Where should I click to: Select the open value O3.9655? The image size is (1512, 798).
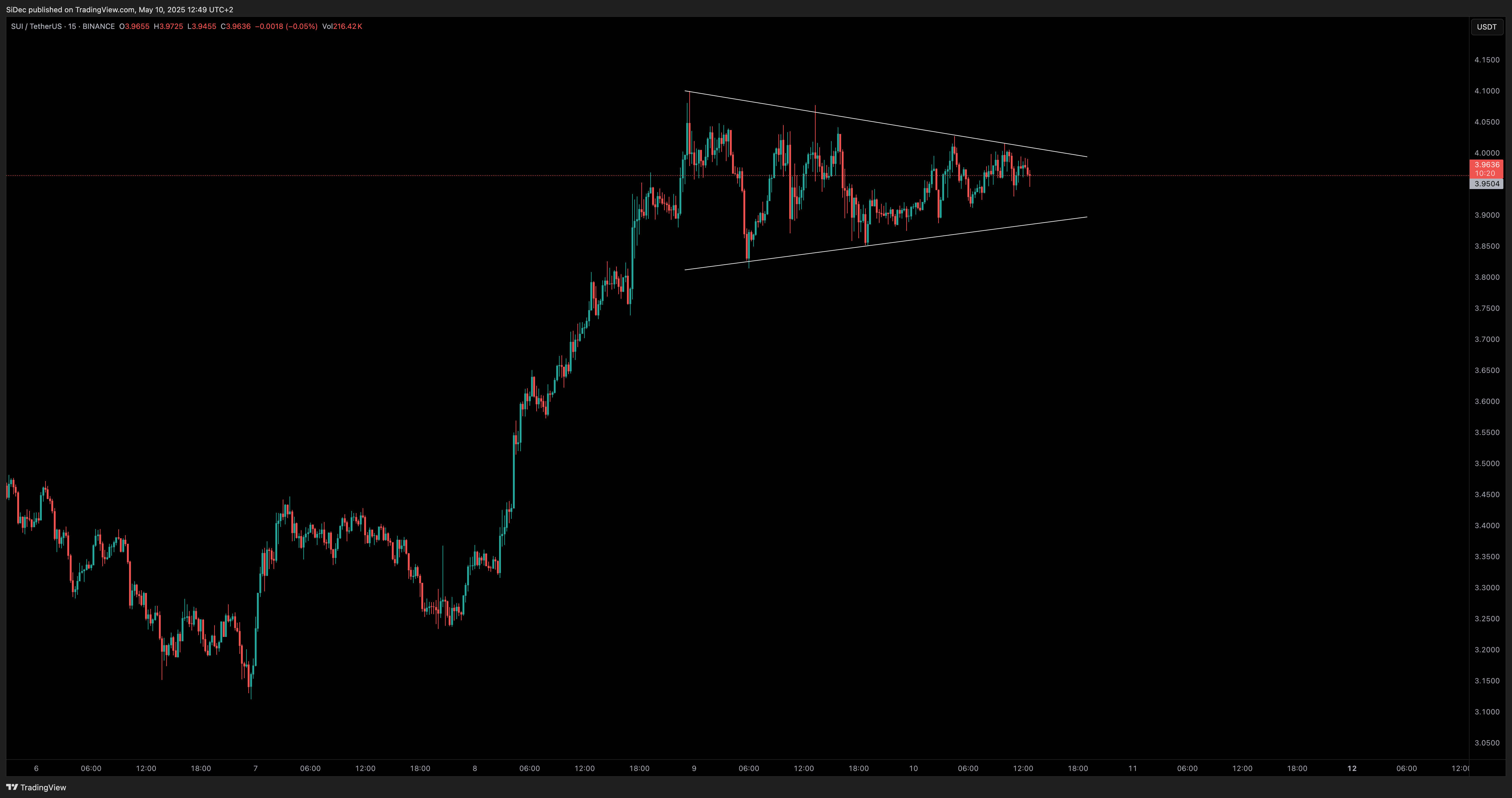click(x=134, y=26)
